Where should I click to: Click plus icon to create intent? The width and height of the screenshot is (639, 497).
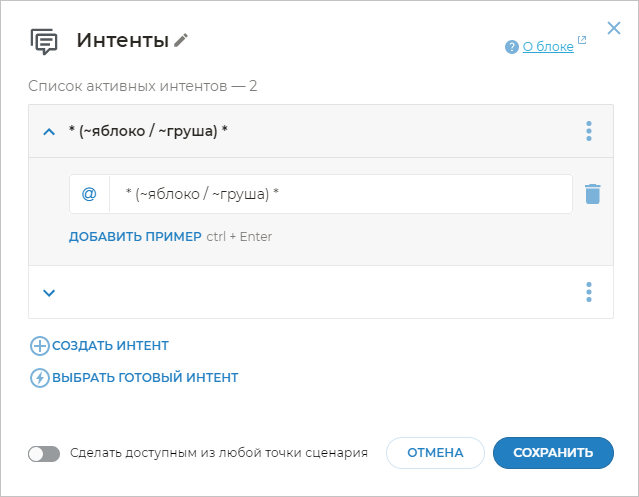[x=40, y=346]
